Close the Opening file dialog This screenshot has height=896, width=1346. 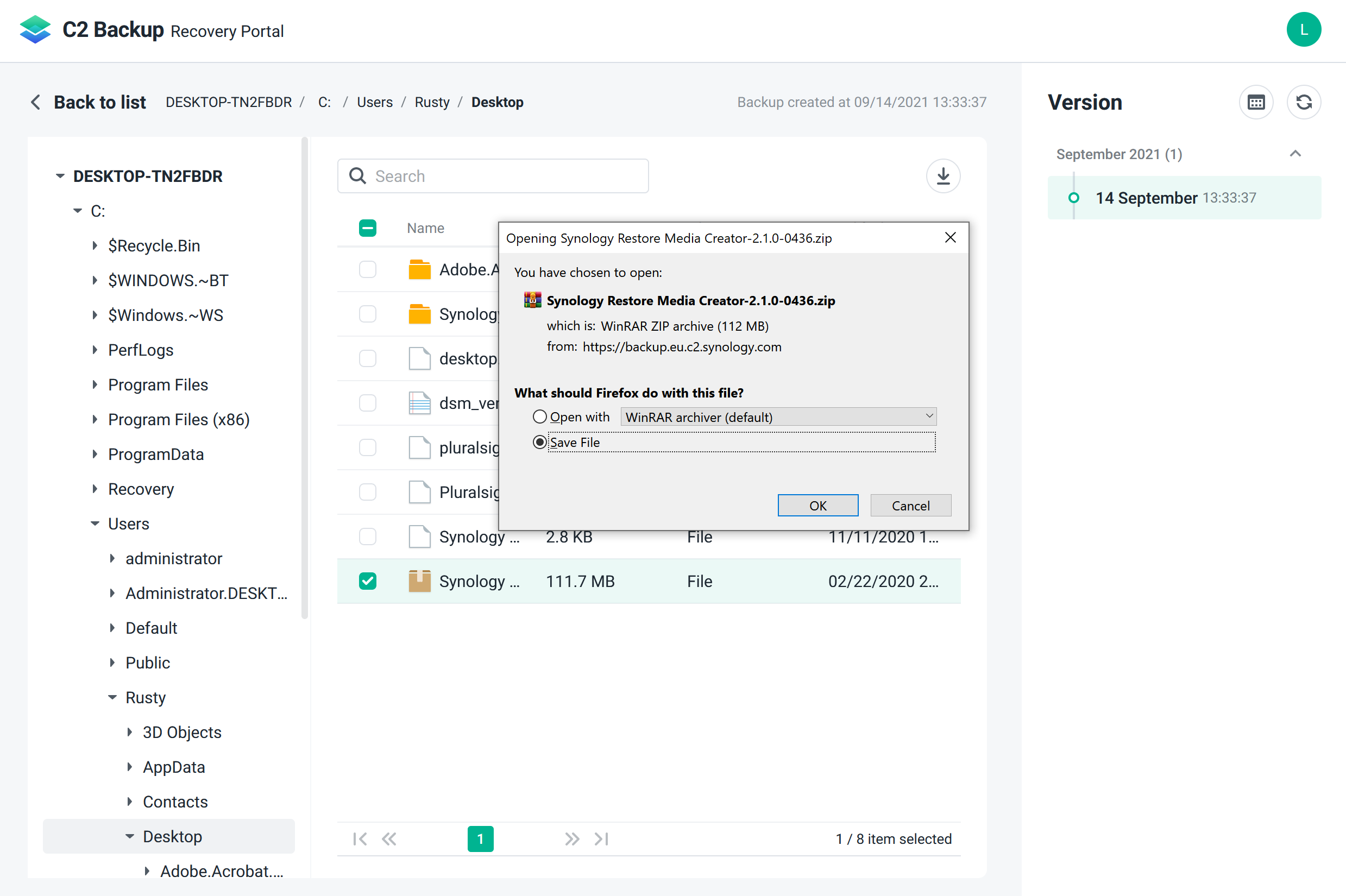(x=951, y=238)
